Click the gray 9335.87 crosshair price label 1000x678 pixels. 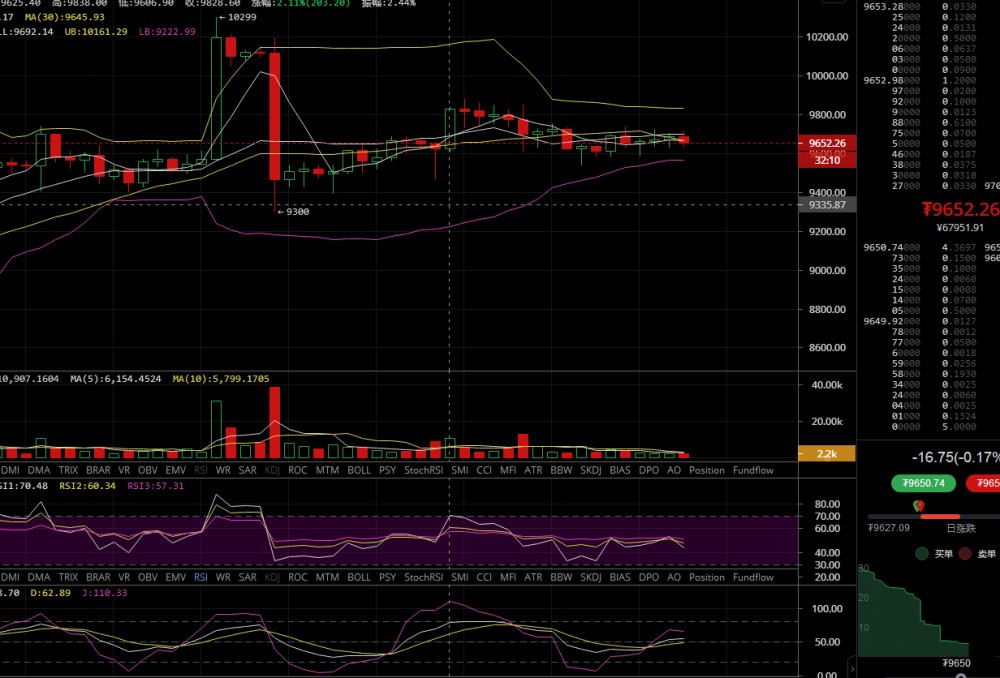pos(827,205)
